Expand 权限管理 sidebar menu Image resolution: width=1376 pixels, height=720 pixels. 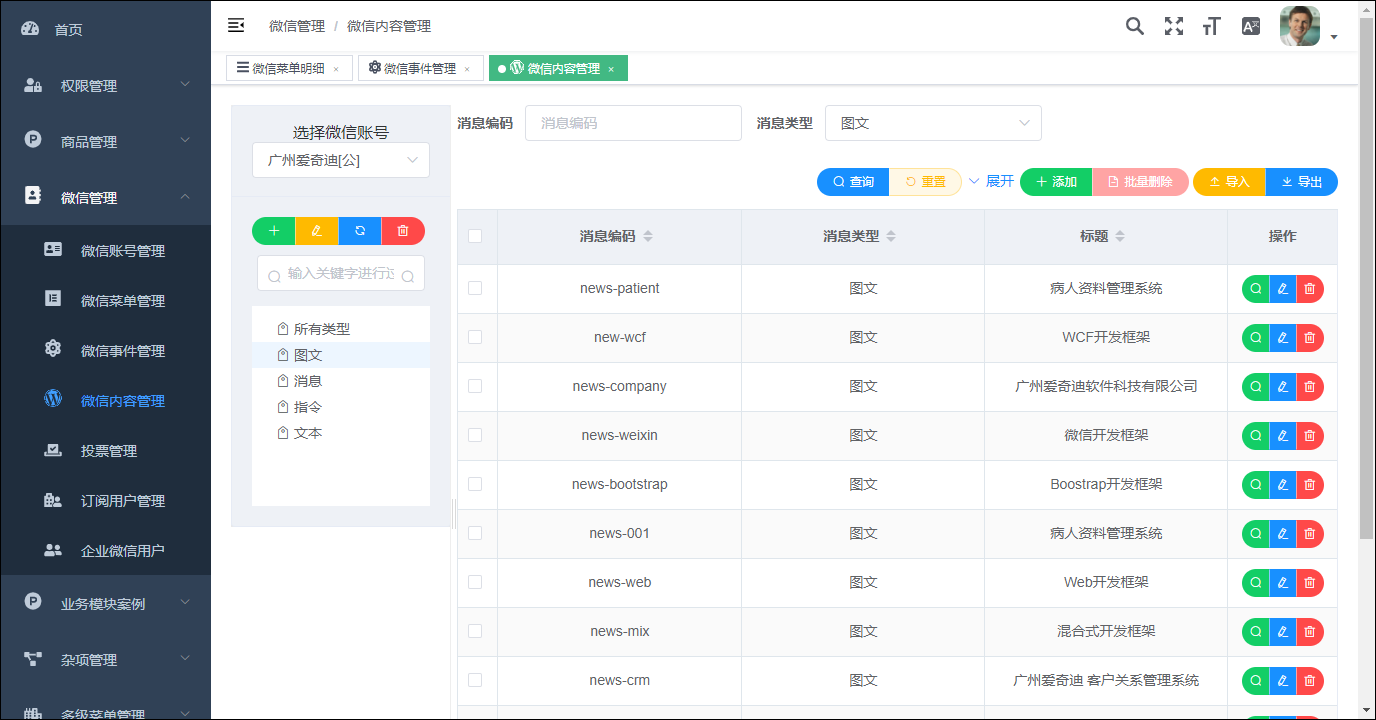tap(105, 86)
